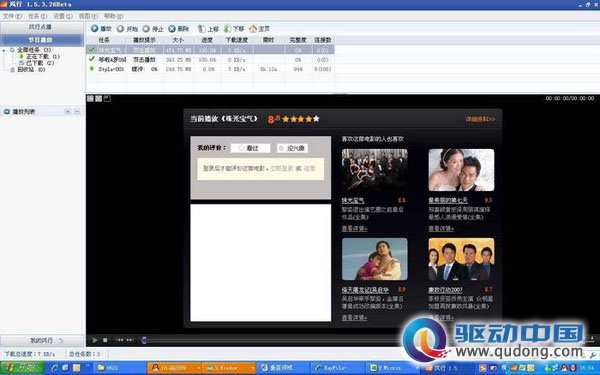Click the player's play button
The height and width of the screenshot is (375, 600).
[x=95, y=340]
